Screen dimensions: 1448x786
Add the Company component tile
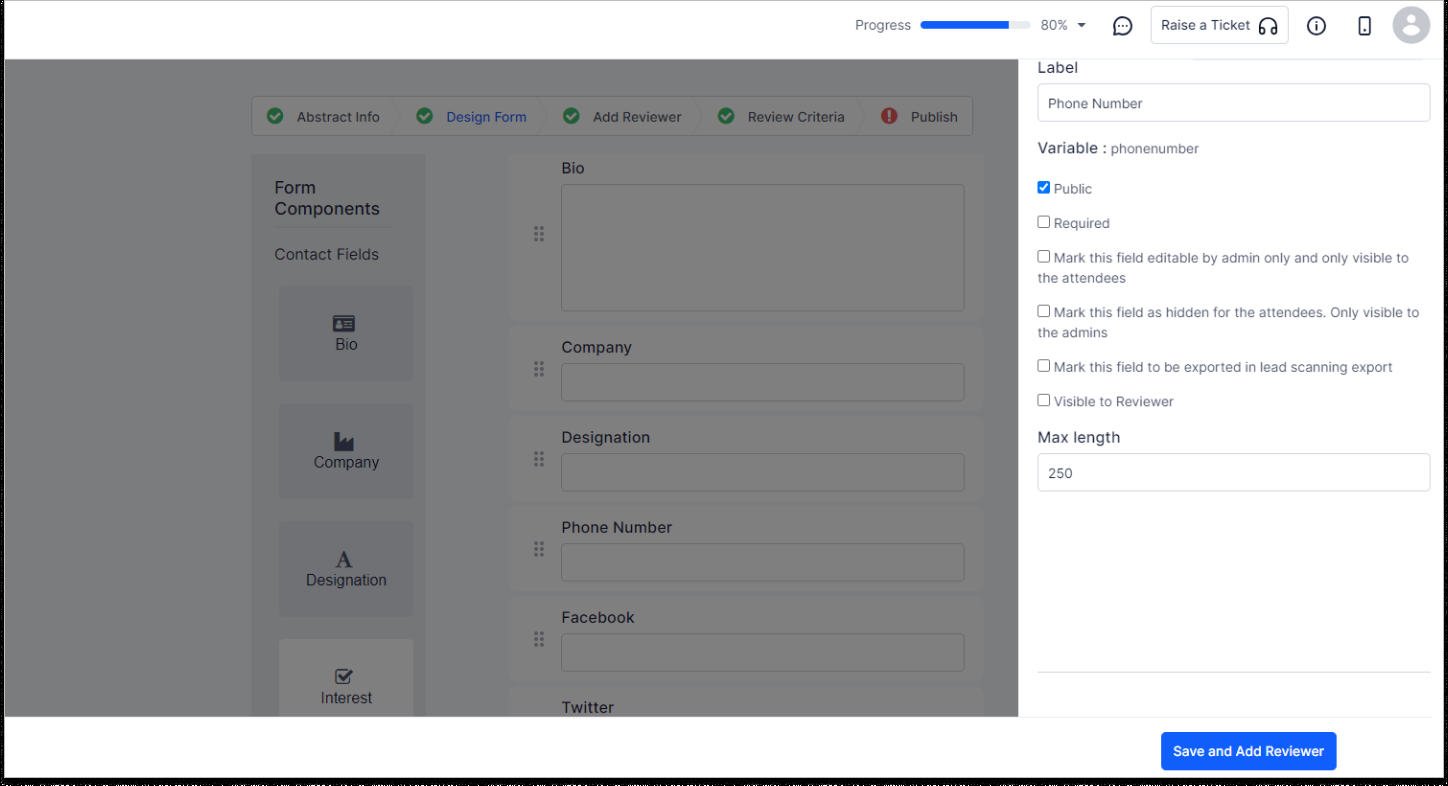pyautogui.click(x=346, y=451)
